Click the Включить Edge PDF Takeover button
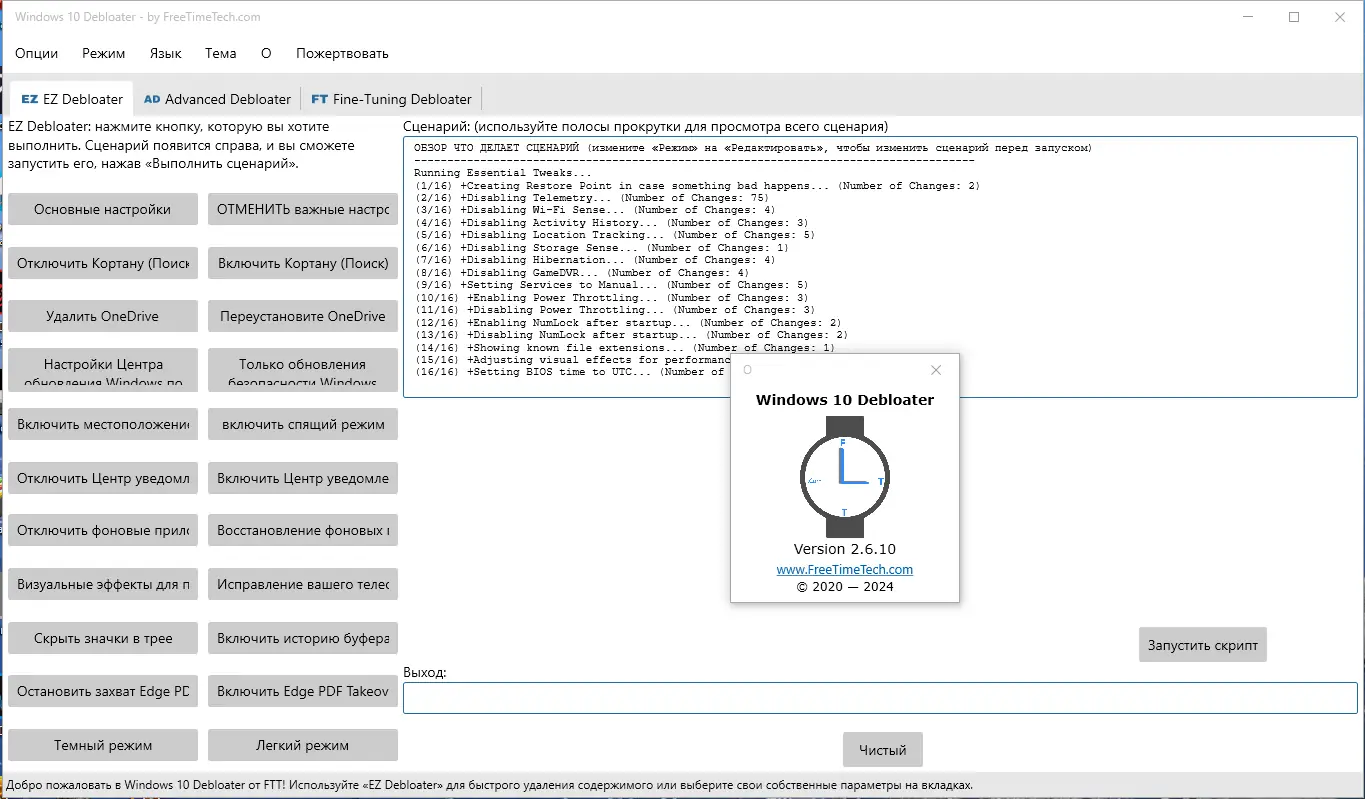The height and width of the screenshot is (799, 1365). 303,691
